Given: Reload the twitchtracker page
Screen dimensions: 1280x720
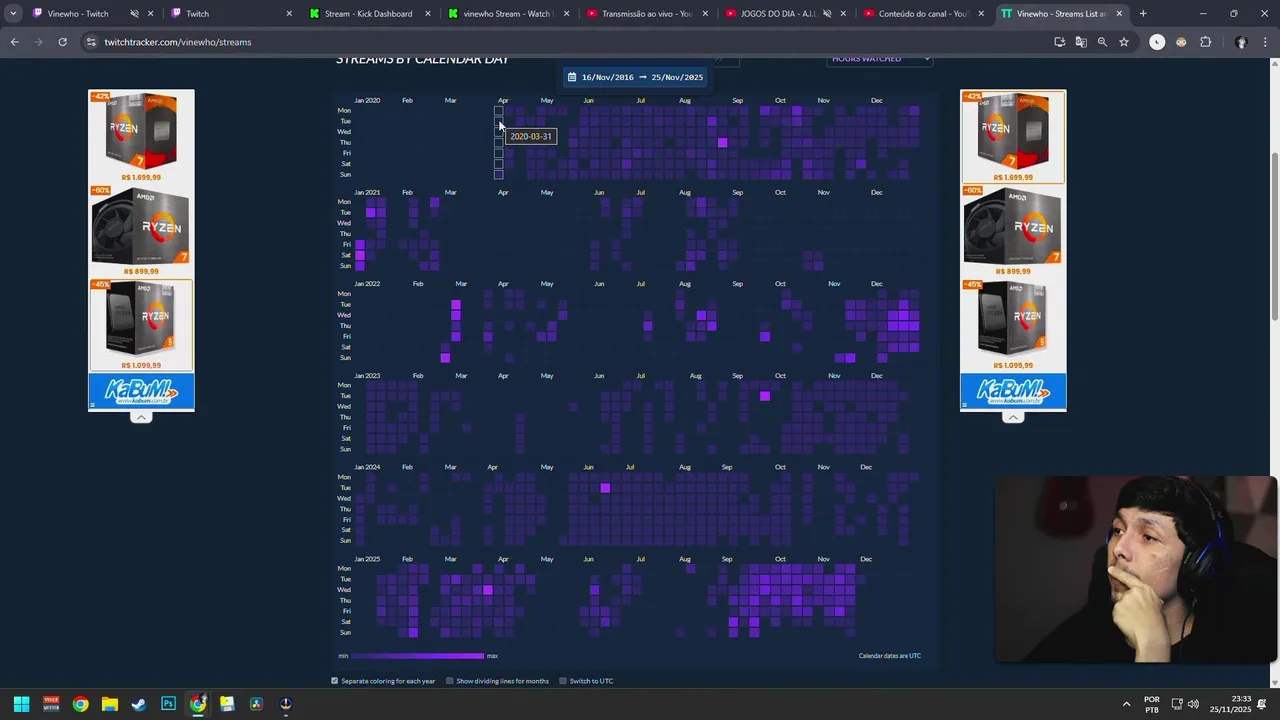Looking at the screenshot, I should 62,42.
